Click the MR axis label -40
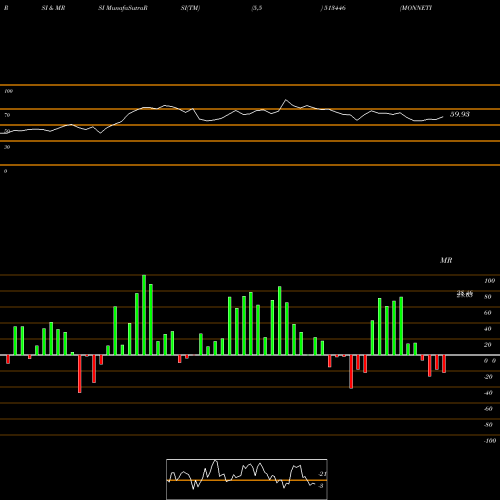The image size is (500, 500). click(488, 393)
